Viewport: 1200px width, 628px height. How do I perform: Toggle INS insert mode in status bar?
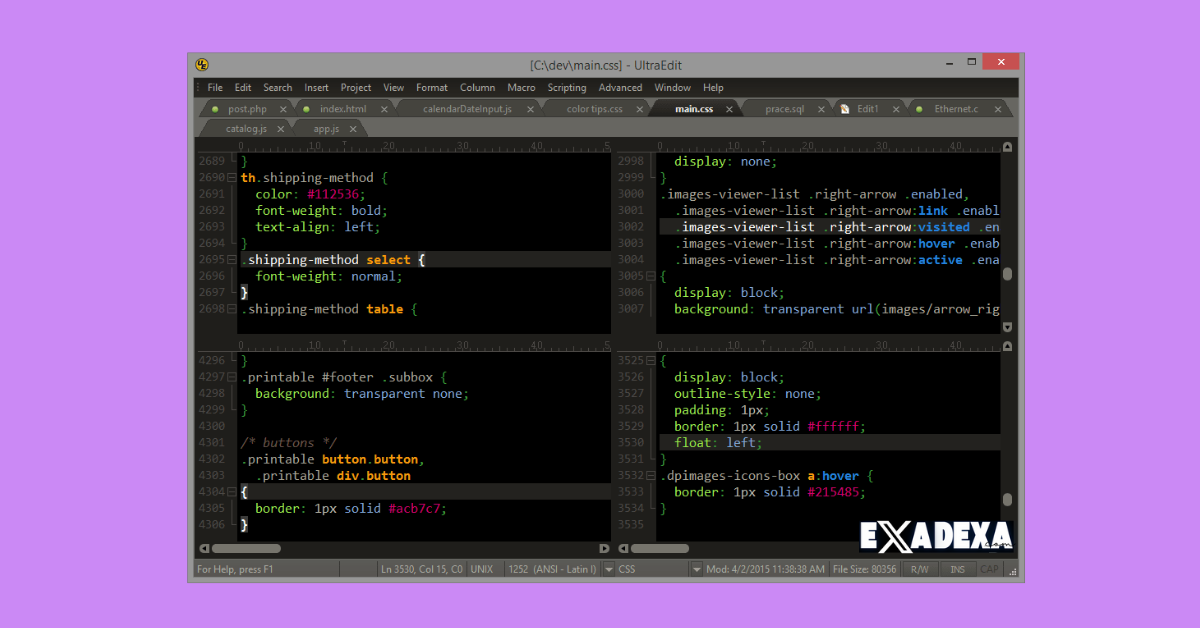(x=957, y=569)
